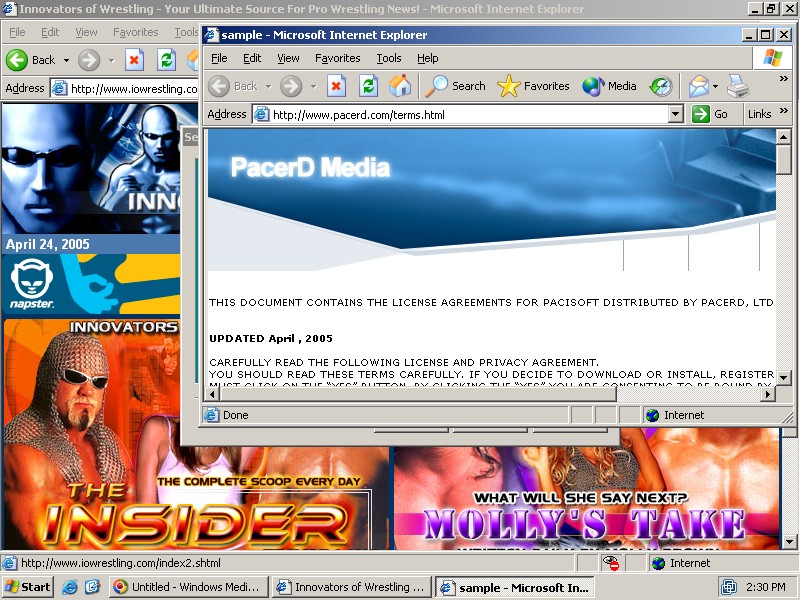Click the sample - Microsoft In... taskbar button
Screen dimensions: 800x600
(x=515, y=587)
